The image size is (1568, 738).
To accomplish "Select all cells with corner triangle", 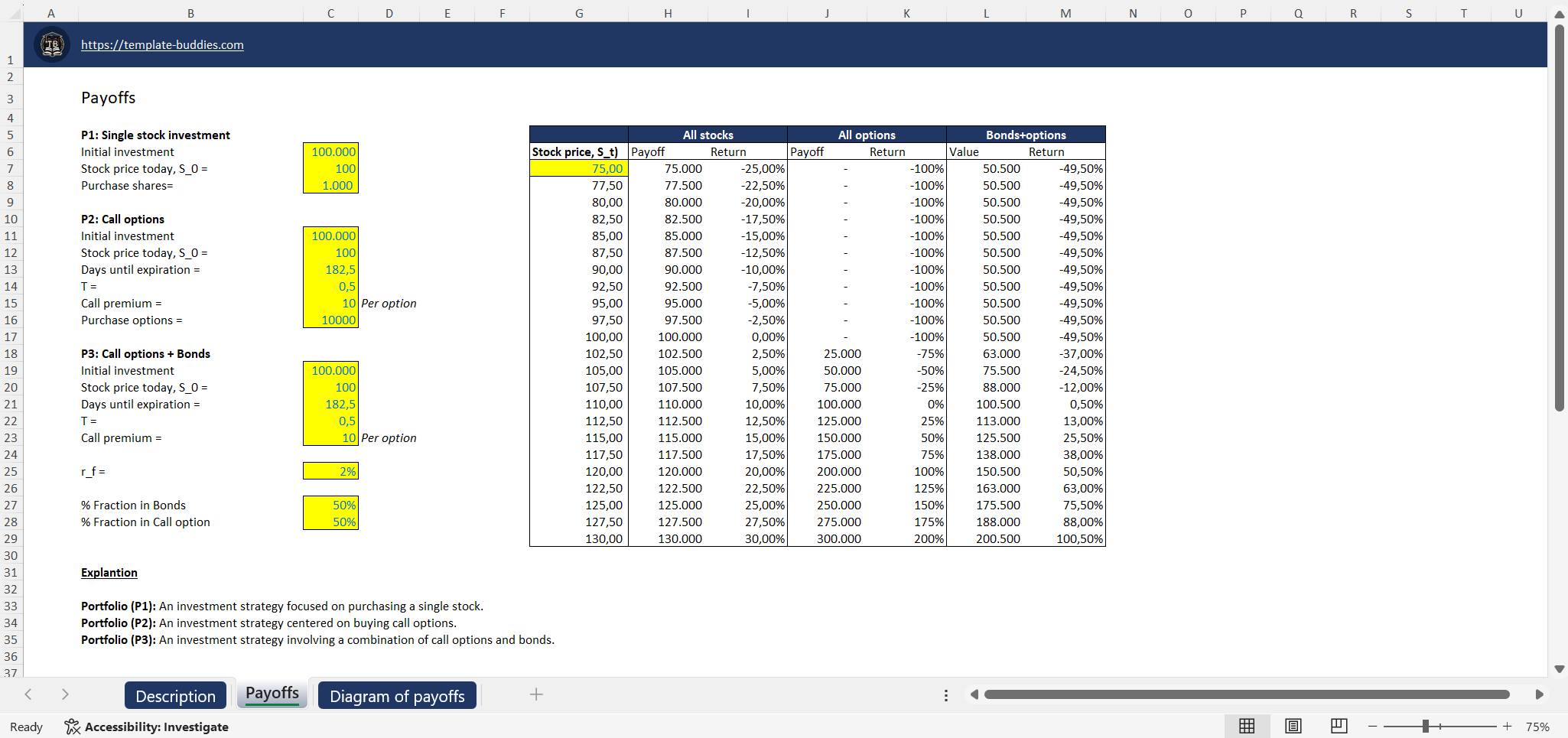I will pyautogui.click(x=15, y=15).
